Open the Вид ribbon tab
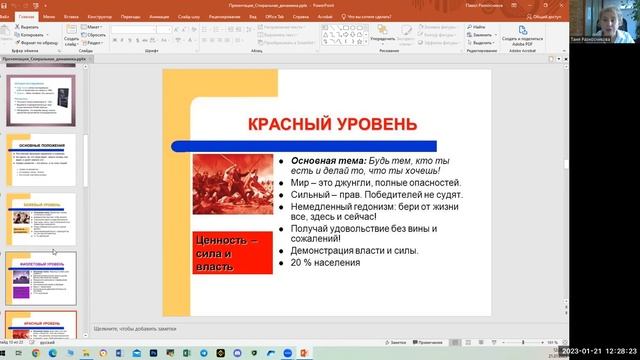The width and height of the screenshot is (640, 360). click(x=253, y=17)
